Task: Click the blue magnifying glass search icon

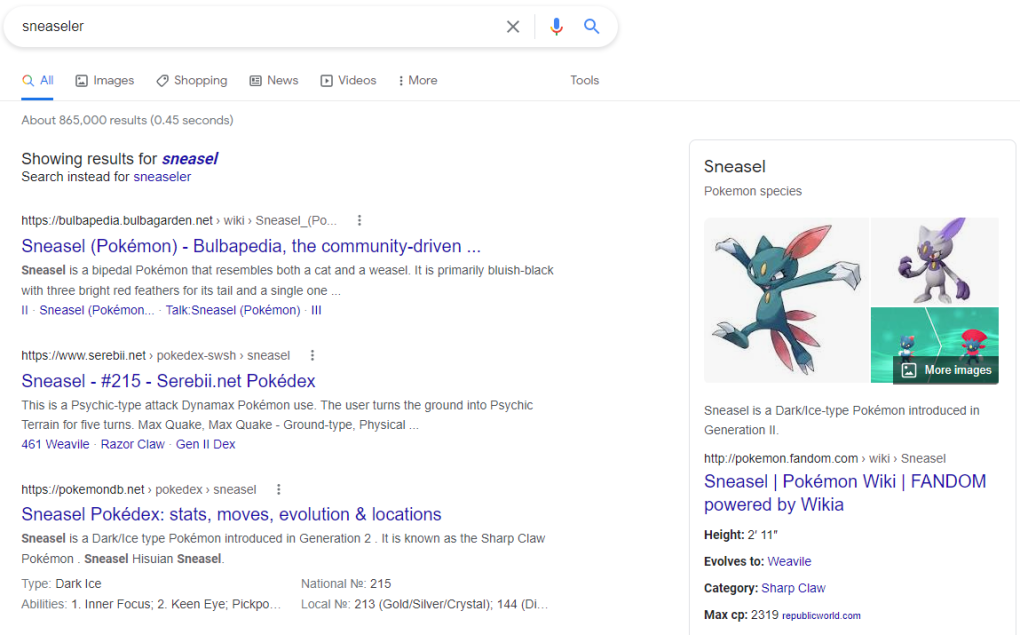Action: pos(591,26)
